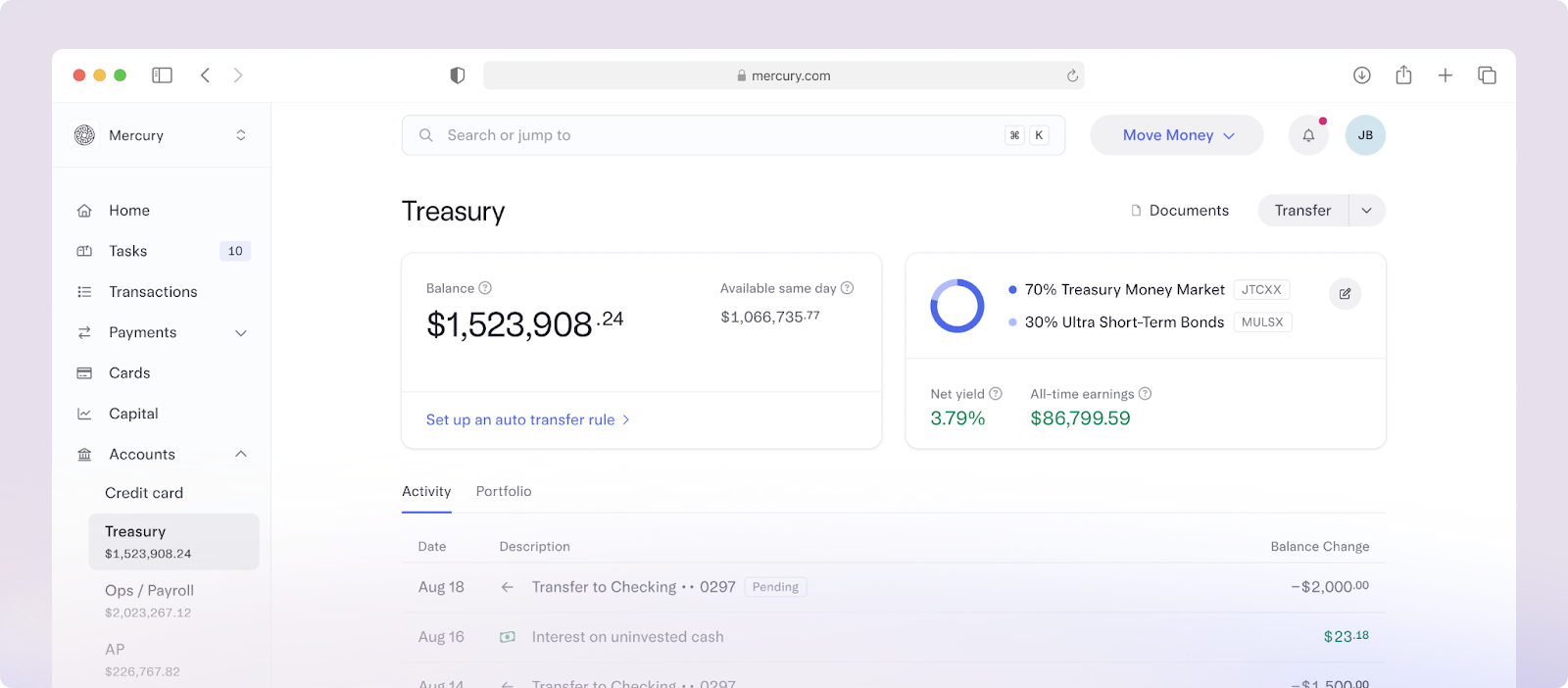
Task: Show the tab overview icon
Action: pos(1487,75)
